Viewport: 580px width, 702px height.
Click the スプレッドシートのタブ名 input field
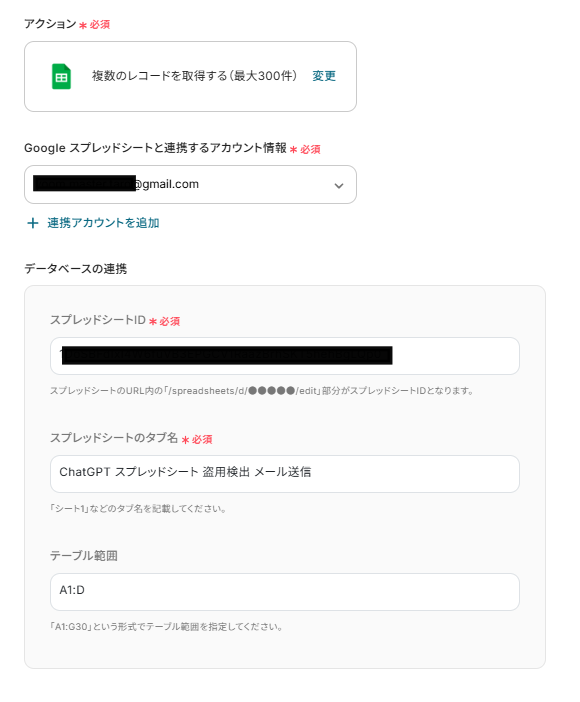click(285, 474)
